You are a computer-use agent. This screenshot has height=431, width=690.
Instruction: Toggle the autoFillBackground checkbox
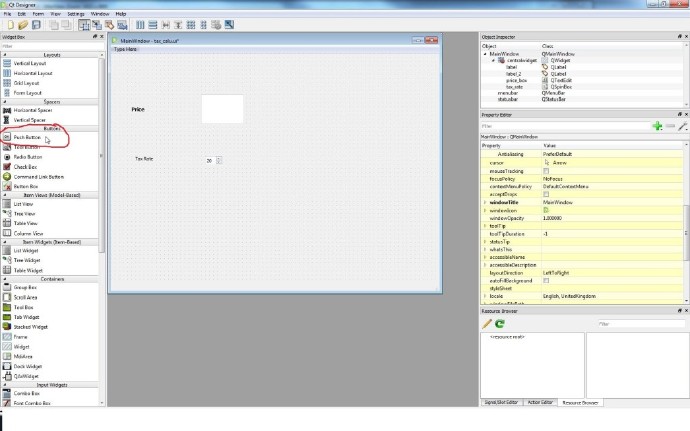546,280
